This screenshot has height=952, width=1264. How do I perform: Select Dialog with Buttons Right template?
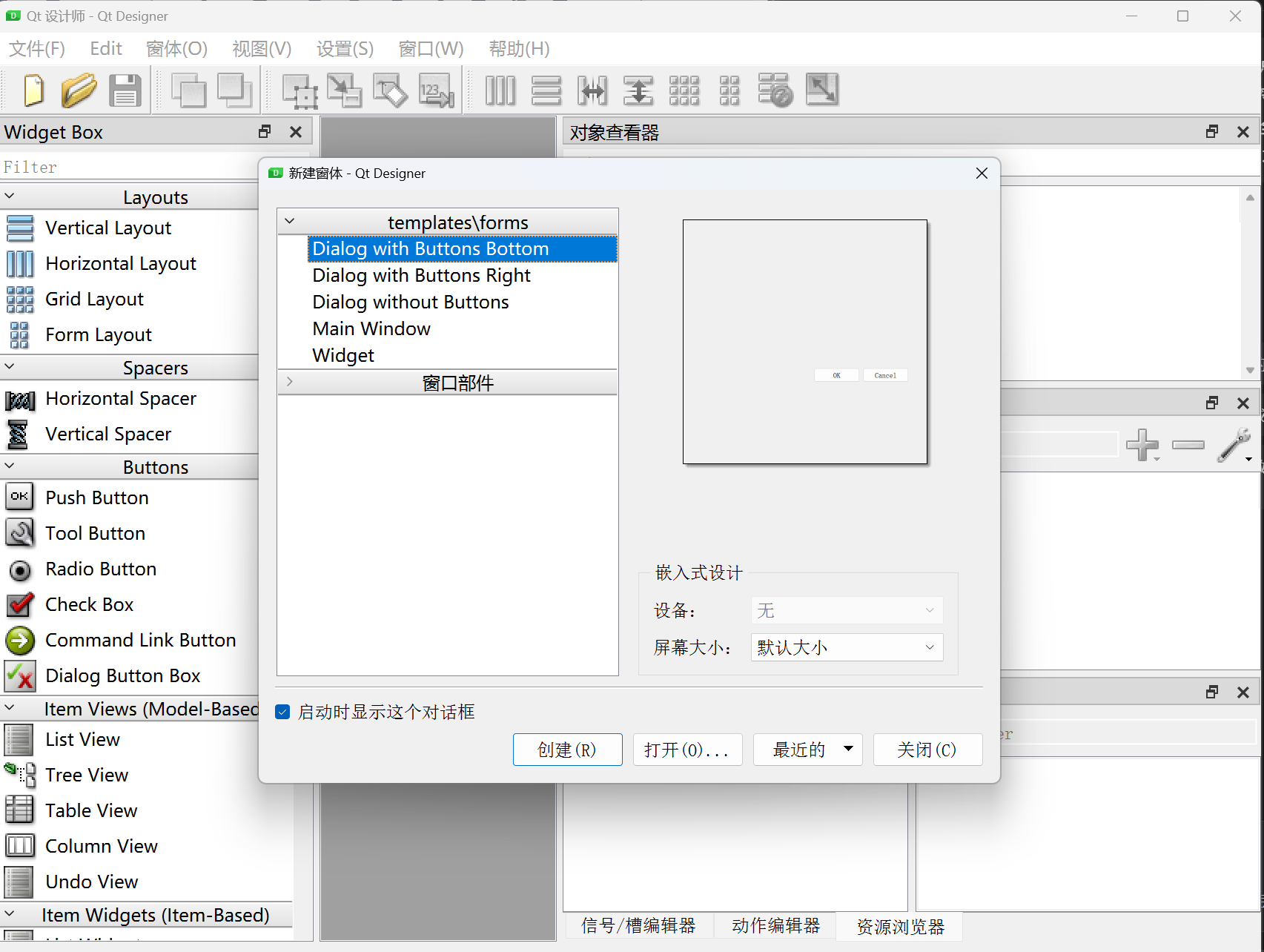tap(421, 276)
